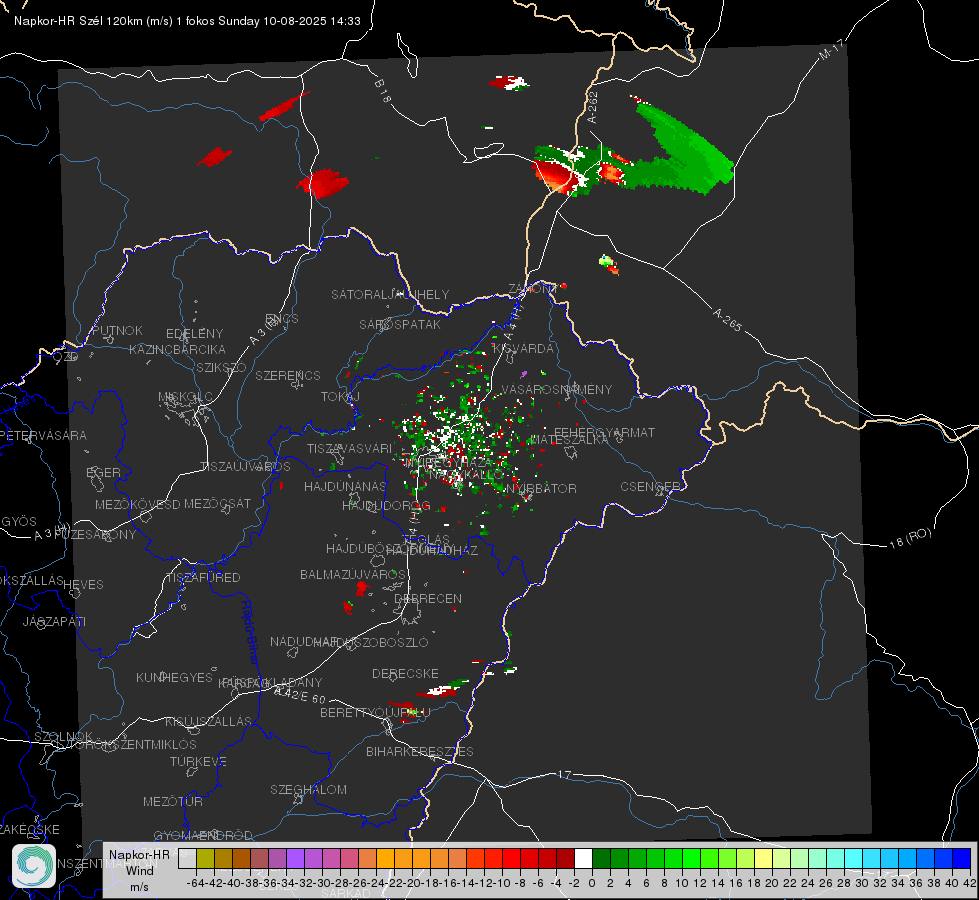
Task: Click the JÁSZAPÁTI town label
Action: (x=54, y=621)
